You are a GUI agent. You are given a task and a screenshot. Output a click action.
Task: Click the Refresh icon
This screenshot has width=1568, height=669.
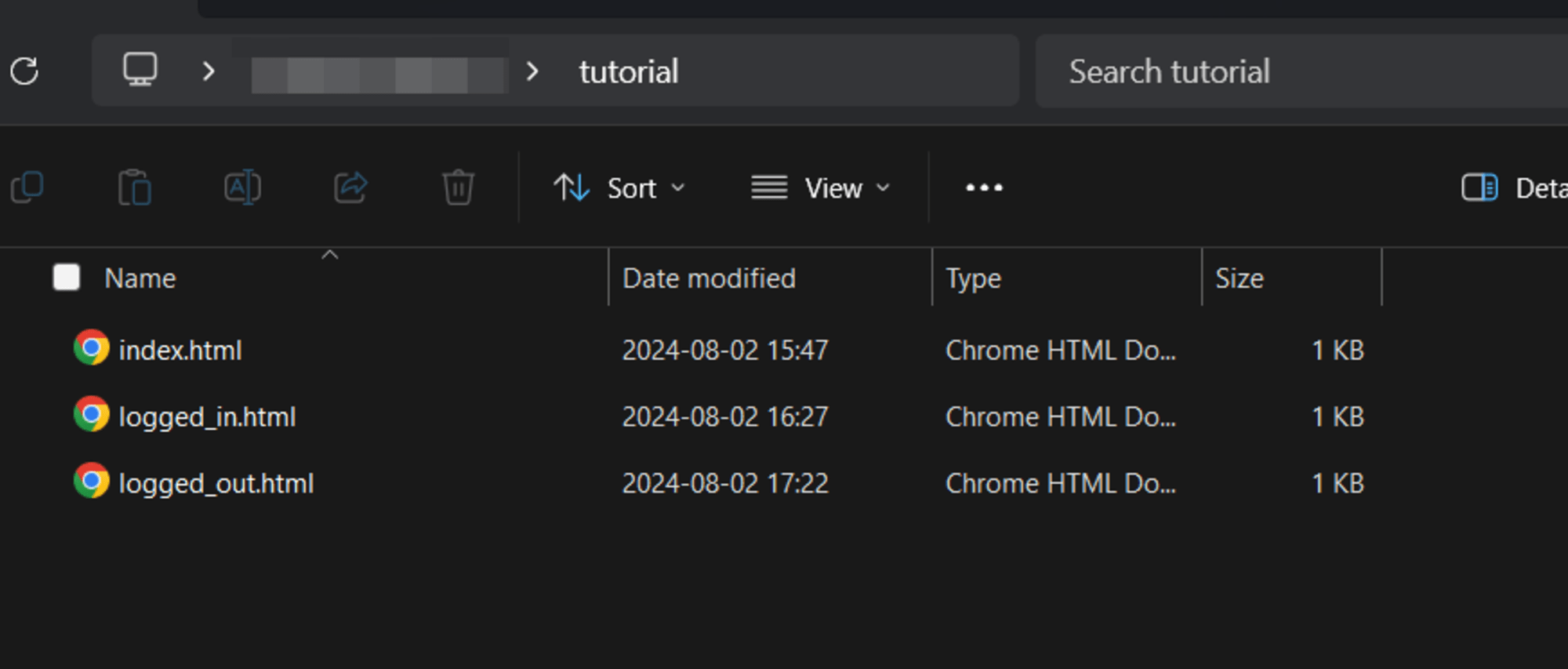(24, 71)
